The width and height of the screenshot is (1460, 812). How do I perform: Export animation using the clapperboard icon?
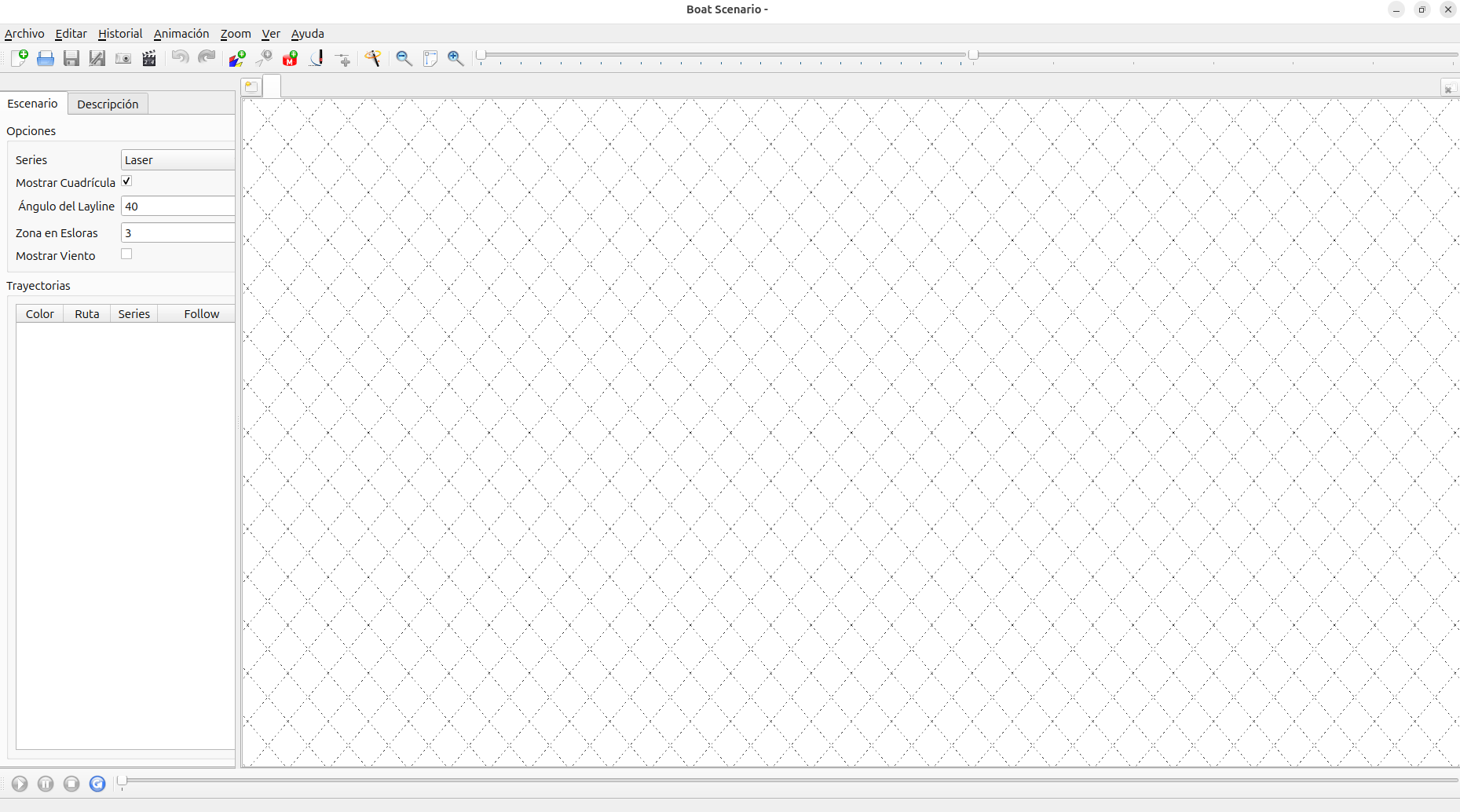(x=148, y=58)
